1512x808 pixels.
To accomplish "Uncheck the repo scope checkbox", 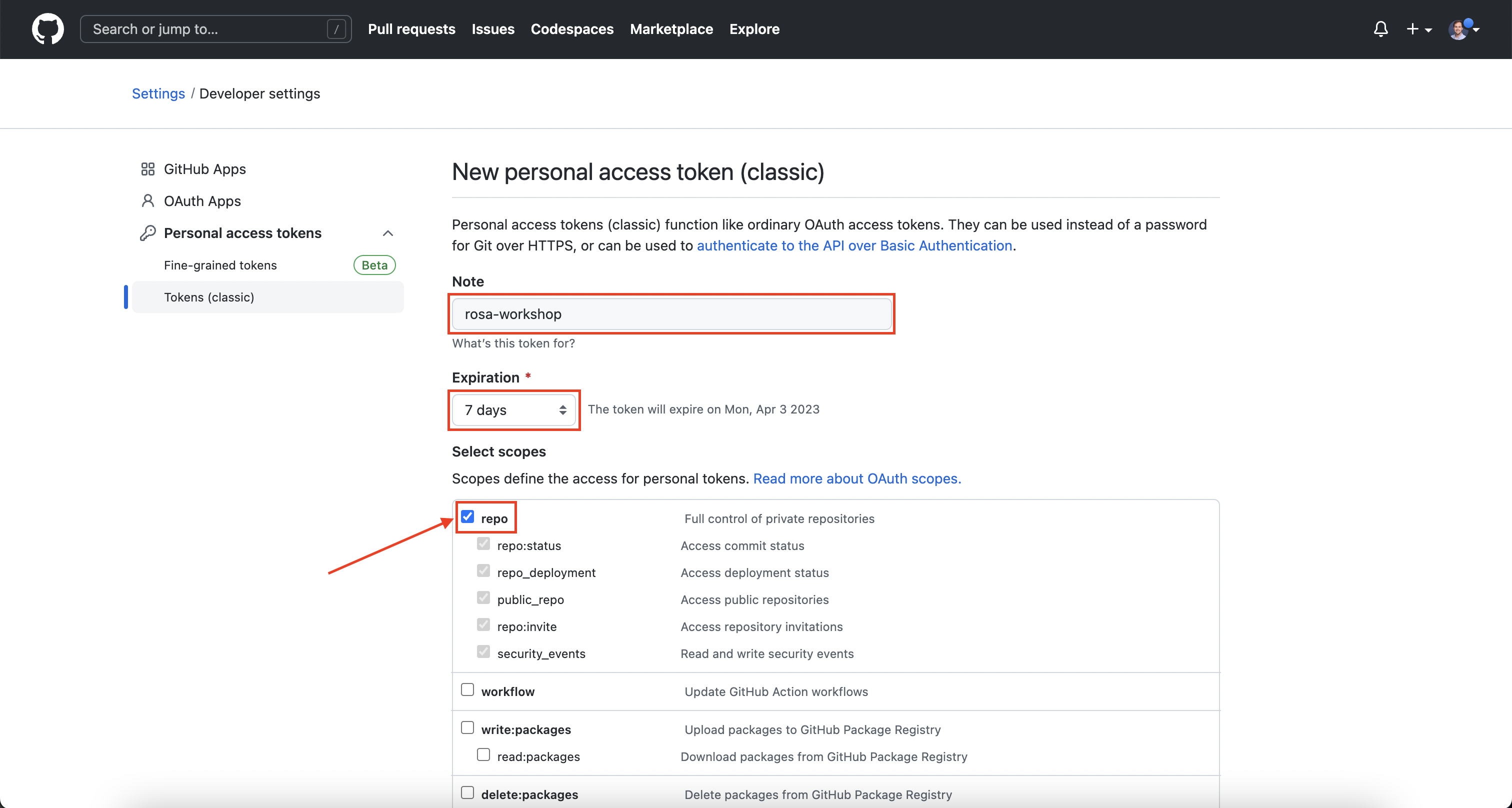I will (x=467, y=516).
